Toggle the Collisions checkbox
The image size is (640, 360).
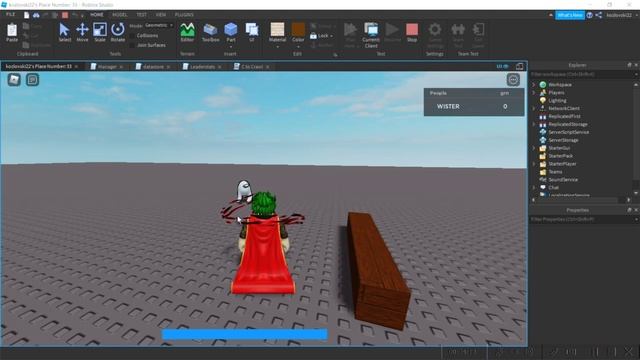[132, 36]
